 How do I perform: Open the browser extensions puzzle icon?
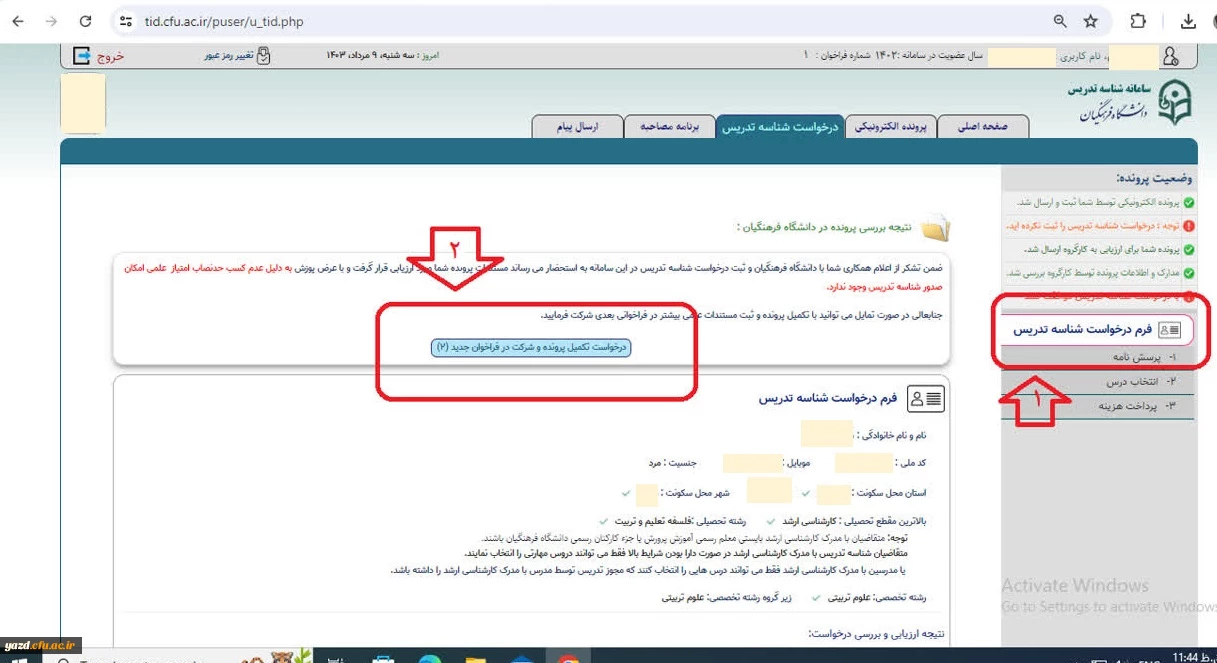1138,21
